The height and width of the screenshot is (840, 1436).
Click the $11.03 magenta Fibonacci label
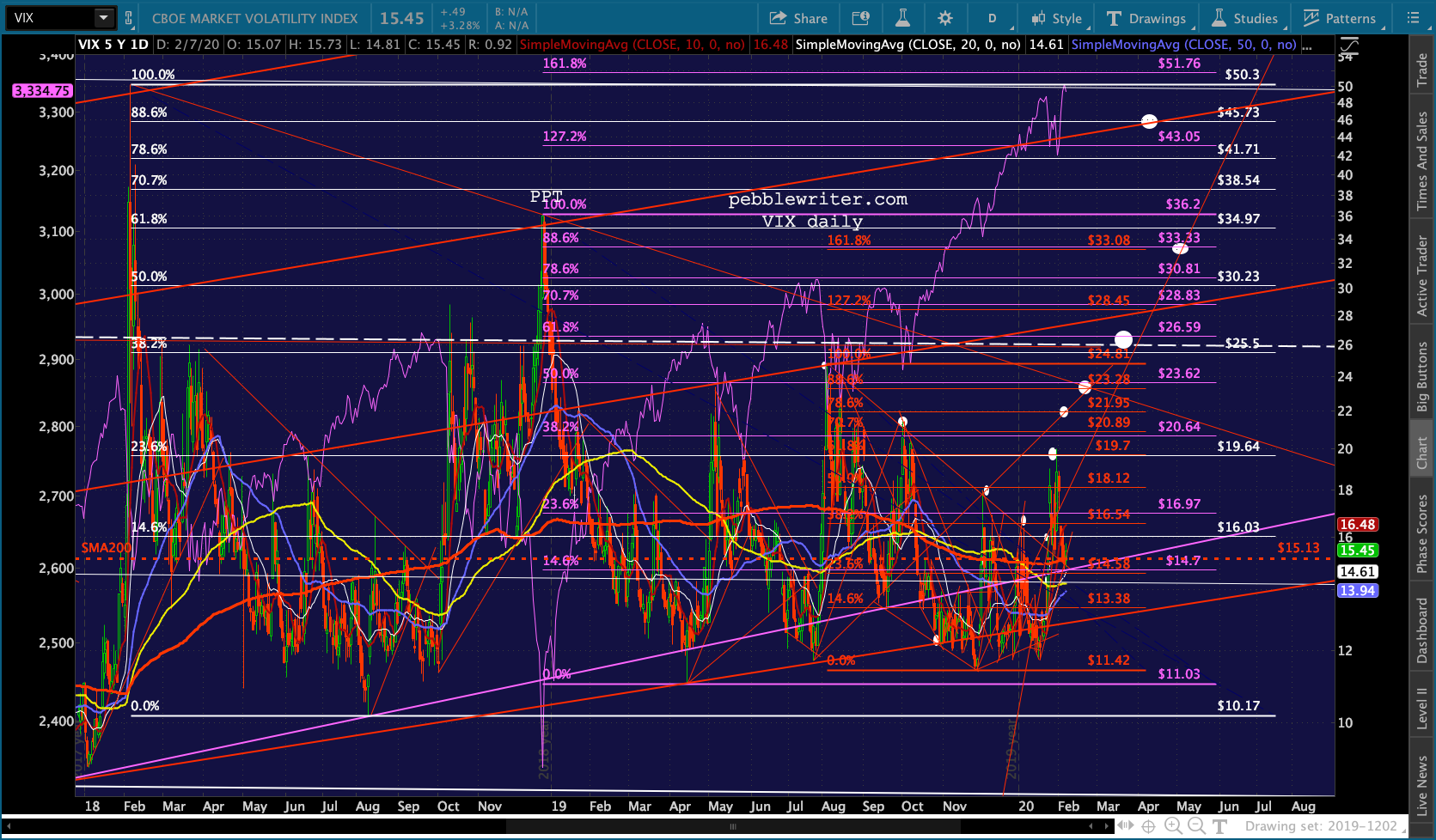[1179, 674]
